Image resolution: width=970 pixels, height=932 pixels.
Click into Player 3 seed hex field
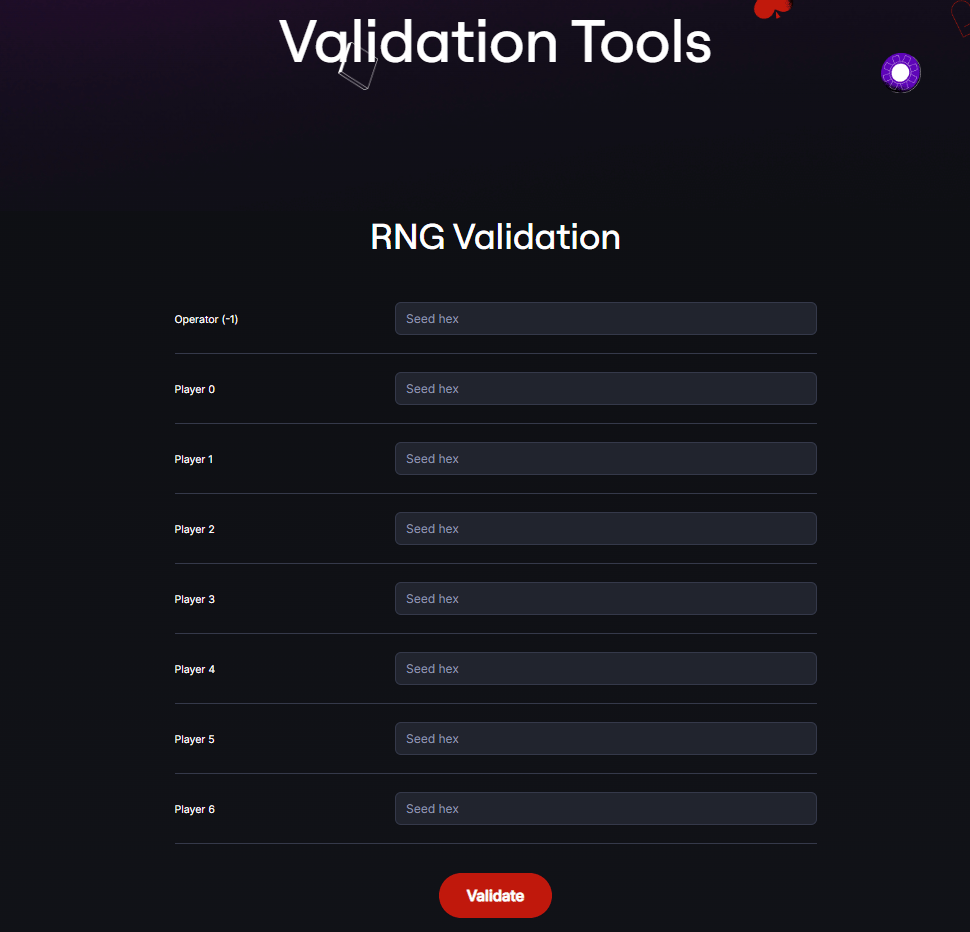(605, 599)
